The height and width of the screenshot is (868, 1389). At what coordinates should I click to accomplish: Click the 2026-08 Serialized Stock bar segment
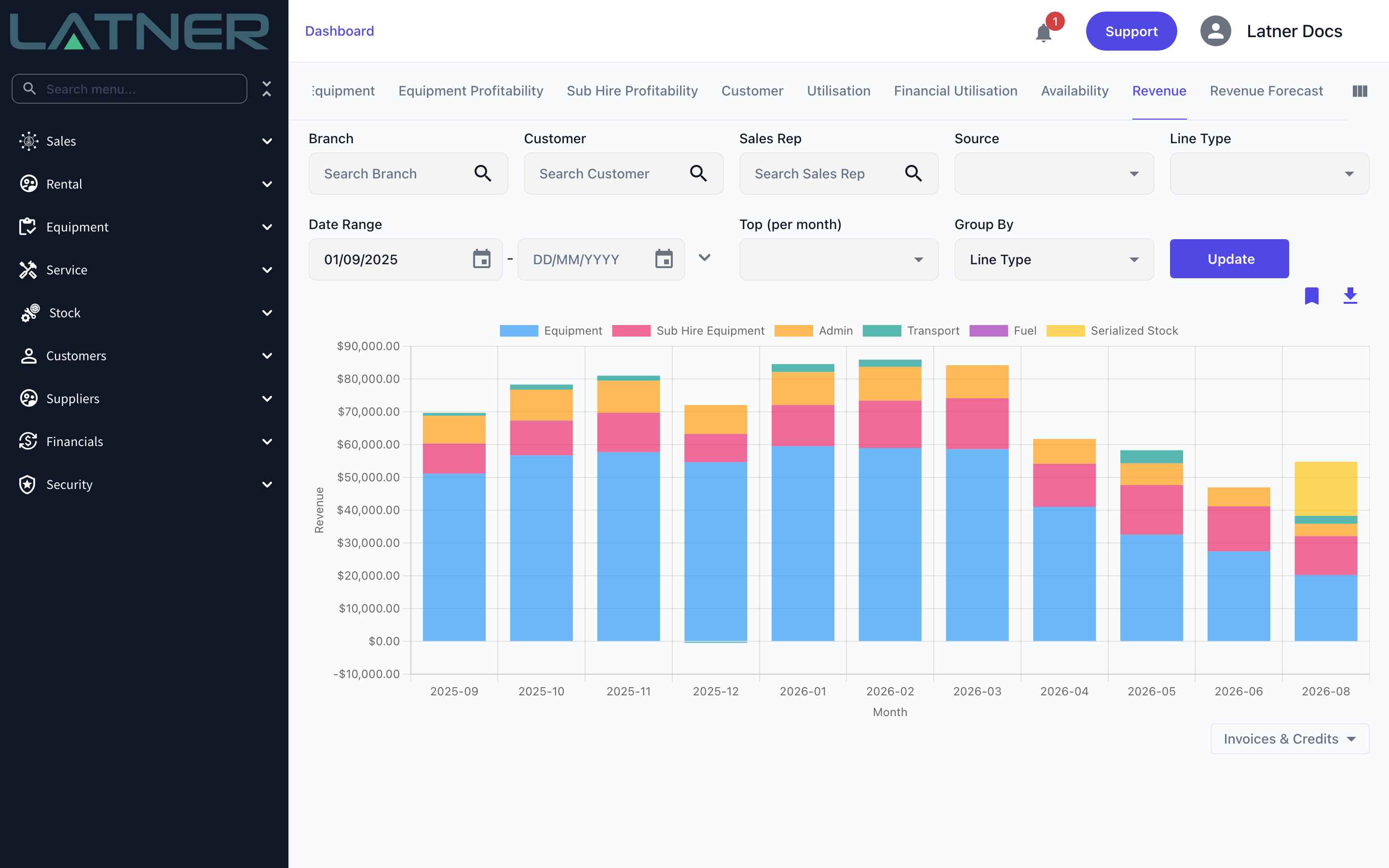1325,489
